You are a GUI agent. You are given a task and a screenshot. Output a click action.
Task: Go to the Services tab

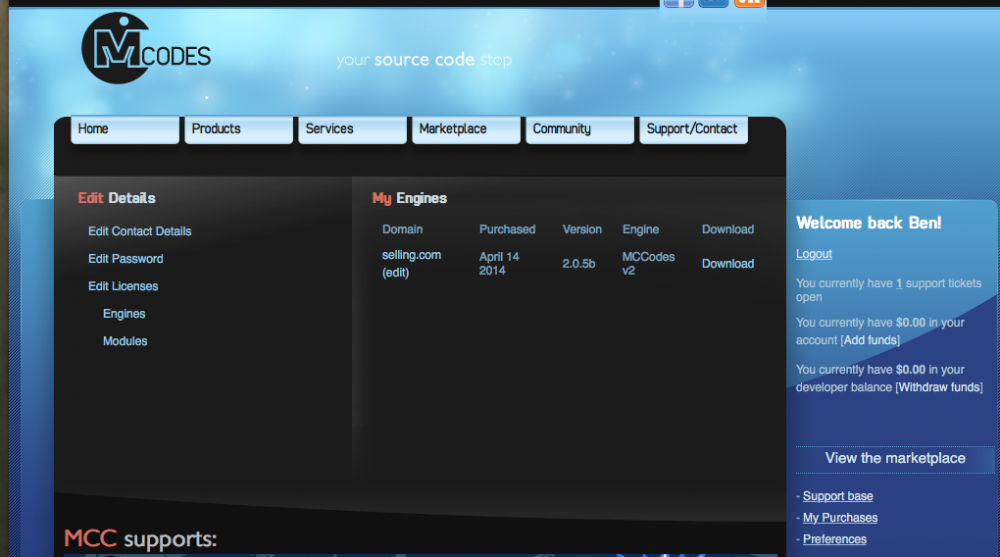coord(352,130)
